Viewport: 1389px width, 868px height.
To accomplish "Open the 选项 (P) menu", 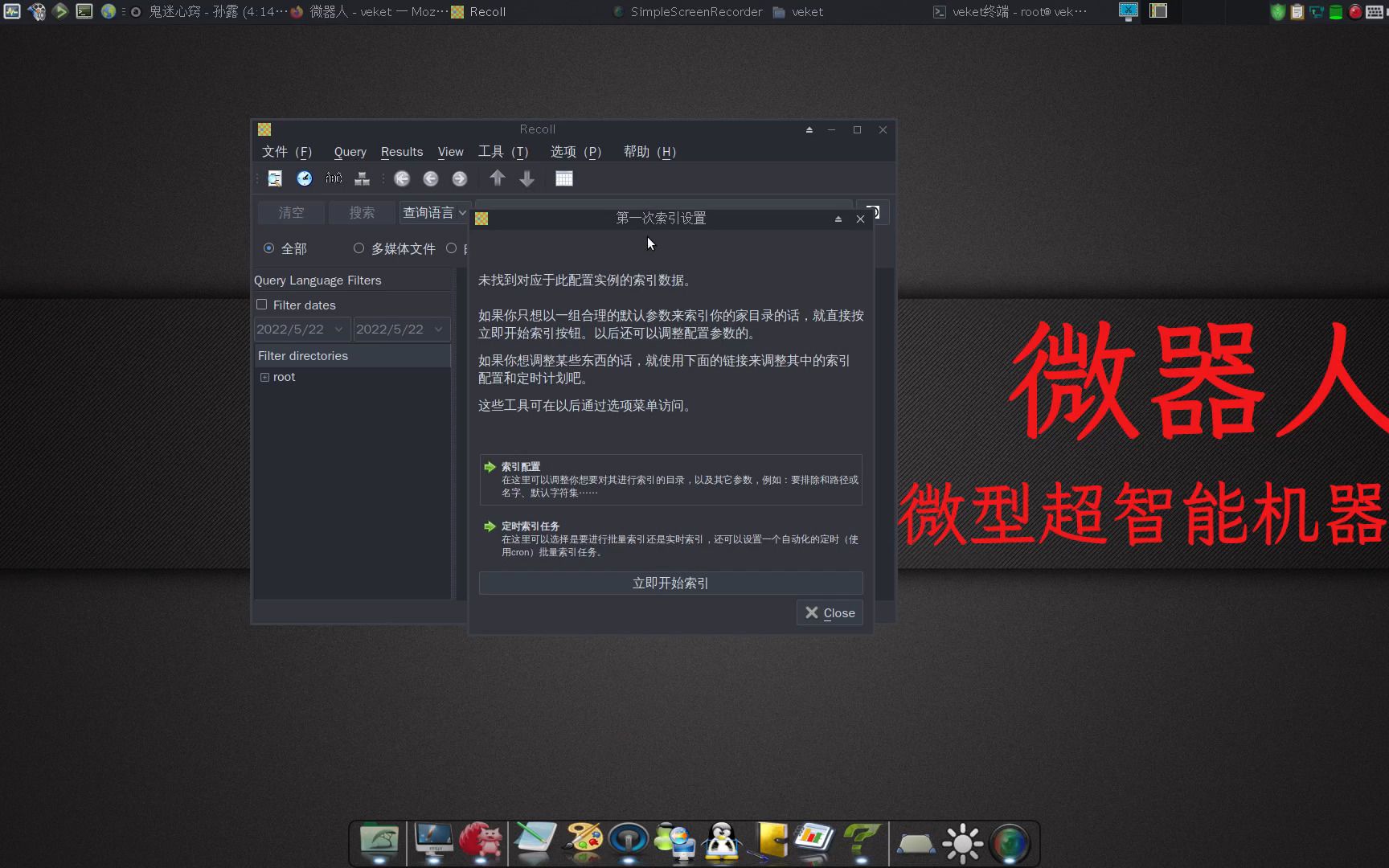I will (x=576, y=151).
